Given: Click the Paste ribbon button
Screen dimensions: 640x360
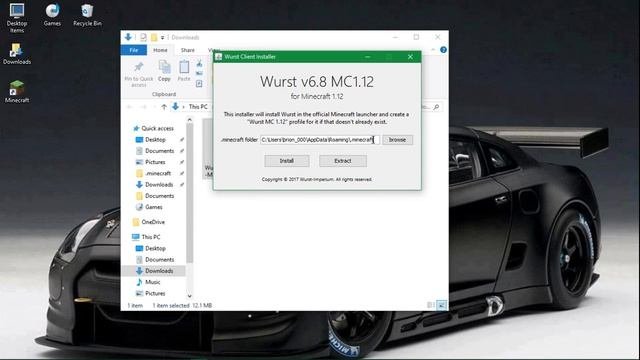Looking at the screenshot, I should pyautogui.click(x=184, y=71).
